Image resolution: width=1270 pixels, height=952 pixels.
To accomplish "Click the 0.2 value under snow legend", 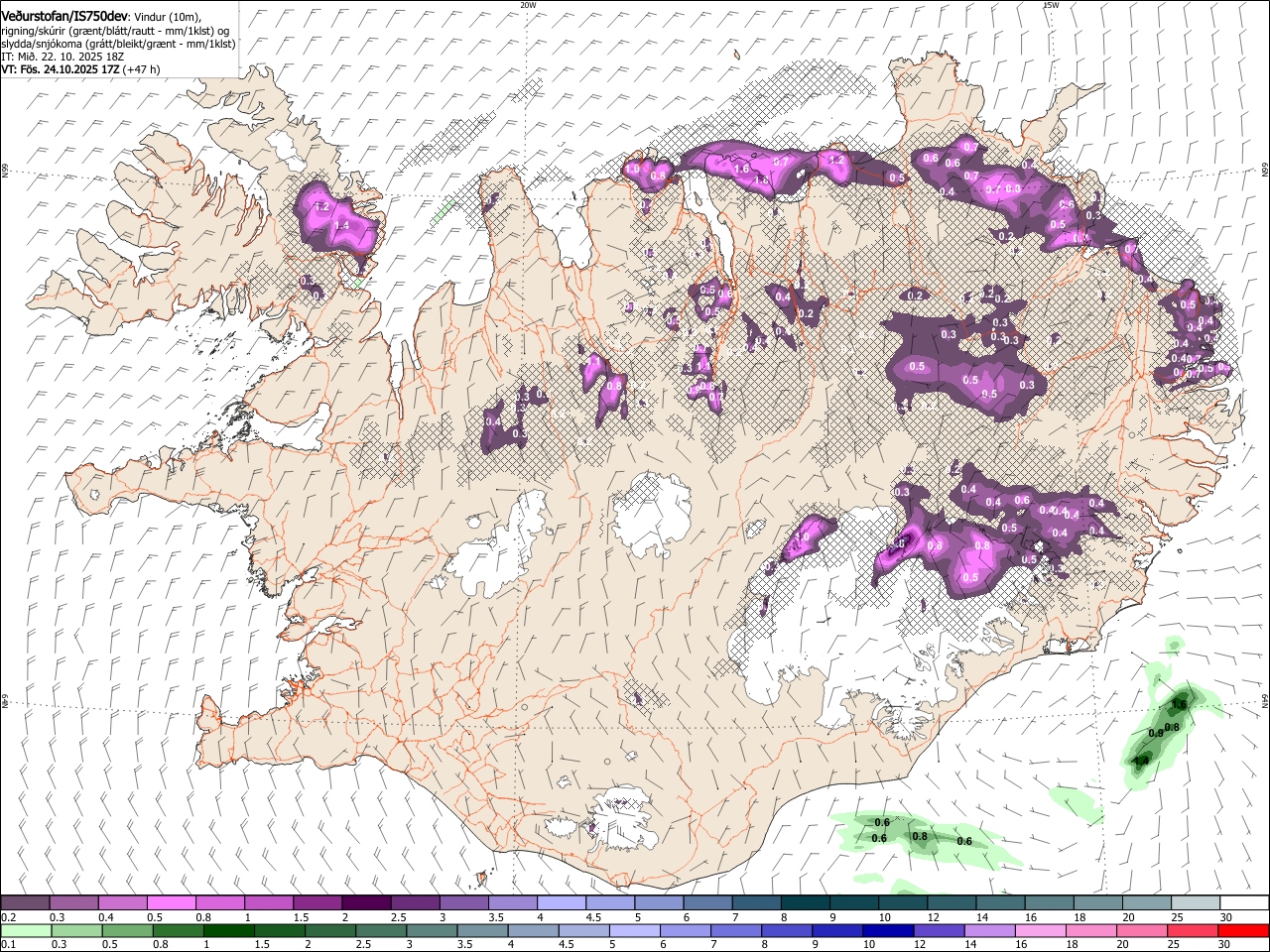I will click(8, 917).
